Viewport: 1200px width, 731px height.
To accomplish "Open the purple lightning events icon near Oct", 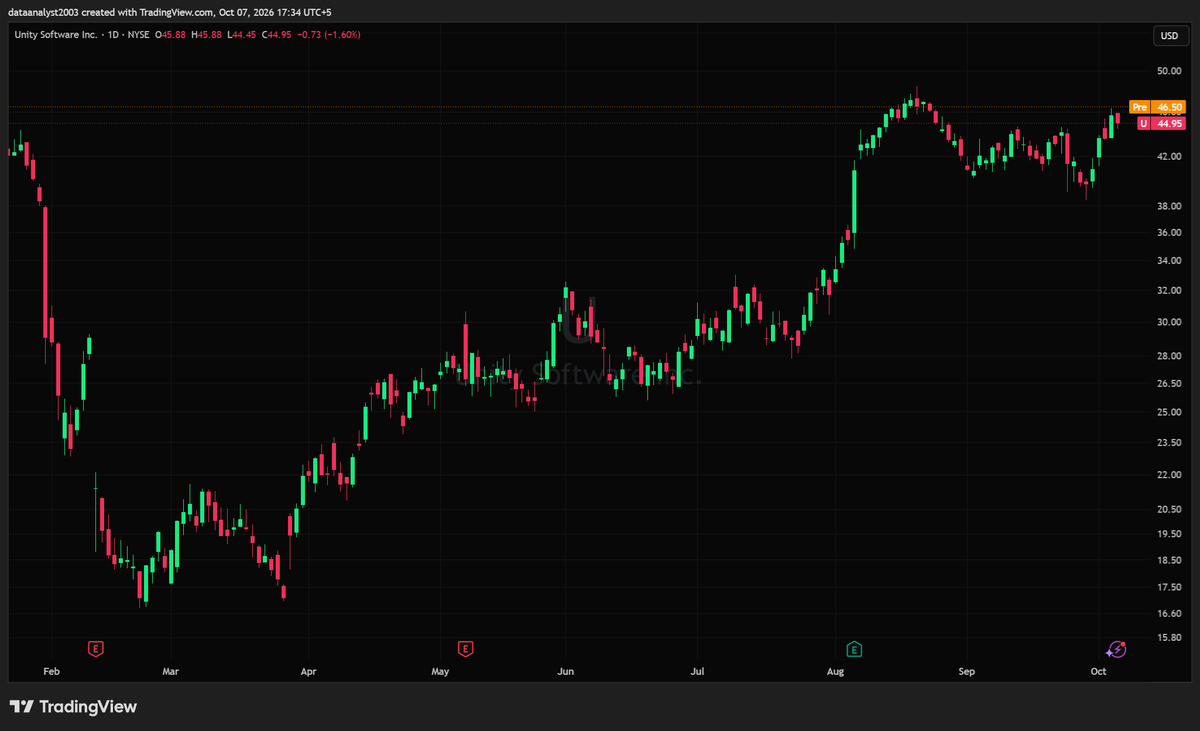I will (x=1118, y=649).
